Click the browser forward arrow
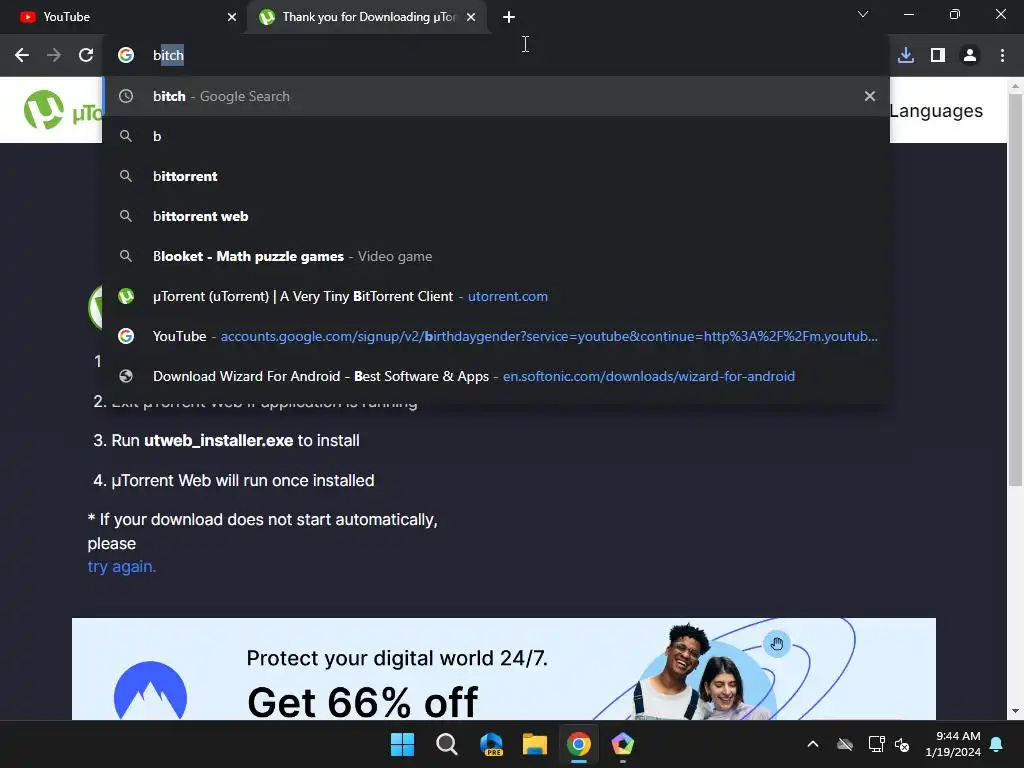The width and height of the screenshot is (1024, 768). (x=54, y=56)
